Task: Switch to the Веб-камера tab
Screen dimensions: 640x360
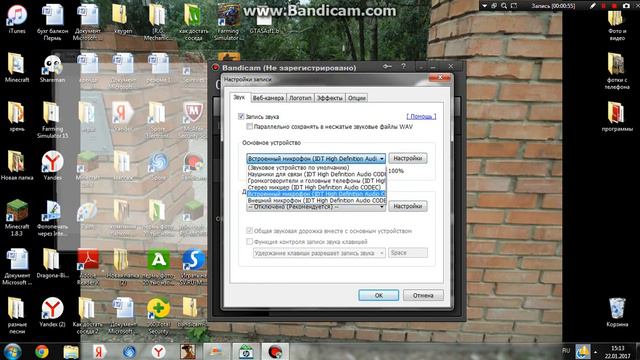Action: pyautogui.click(x=268, y=98)
